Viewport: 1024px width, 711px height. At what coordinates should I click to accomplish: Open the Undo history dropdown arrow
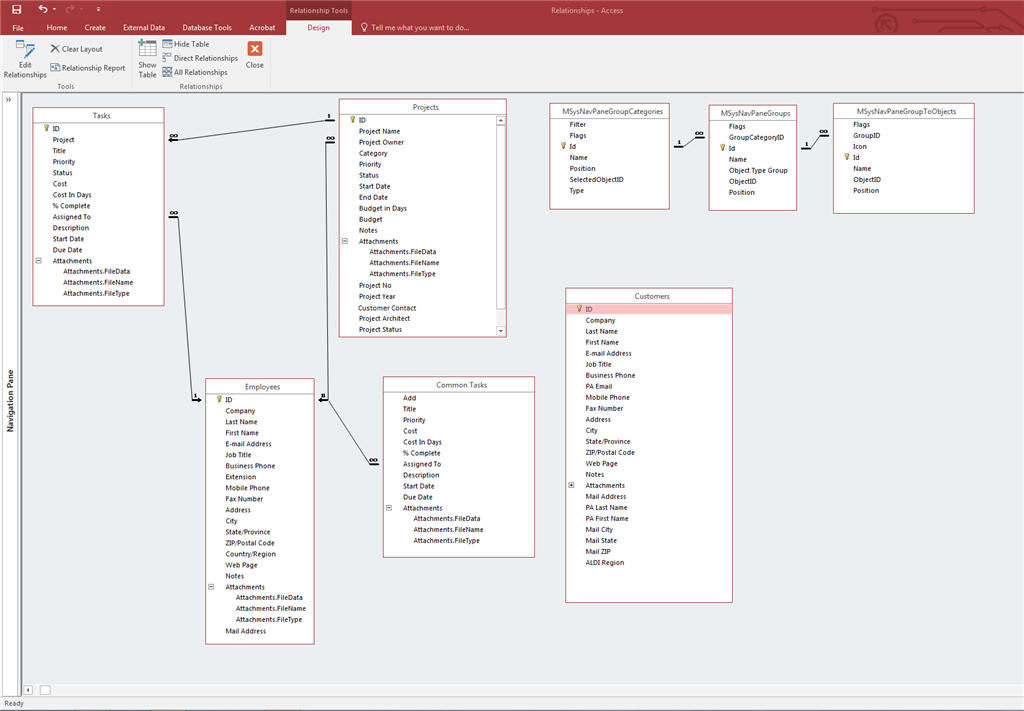pyautogui.click(x=54, y=9)
